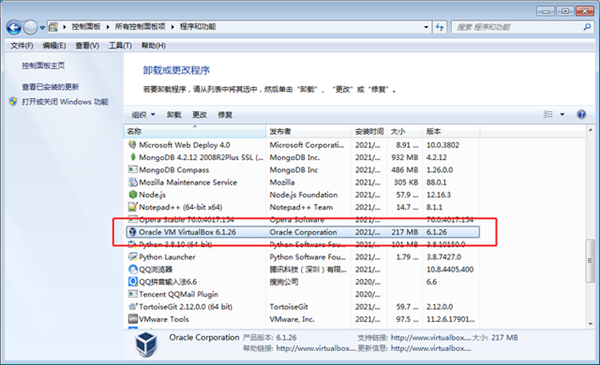
Task: Sort by the 大小 column header
Action: click(404, 132)
